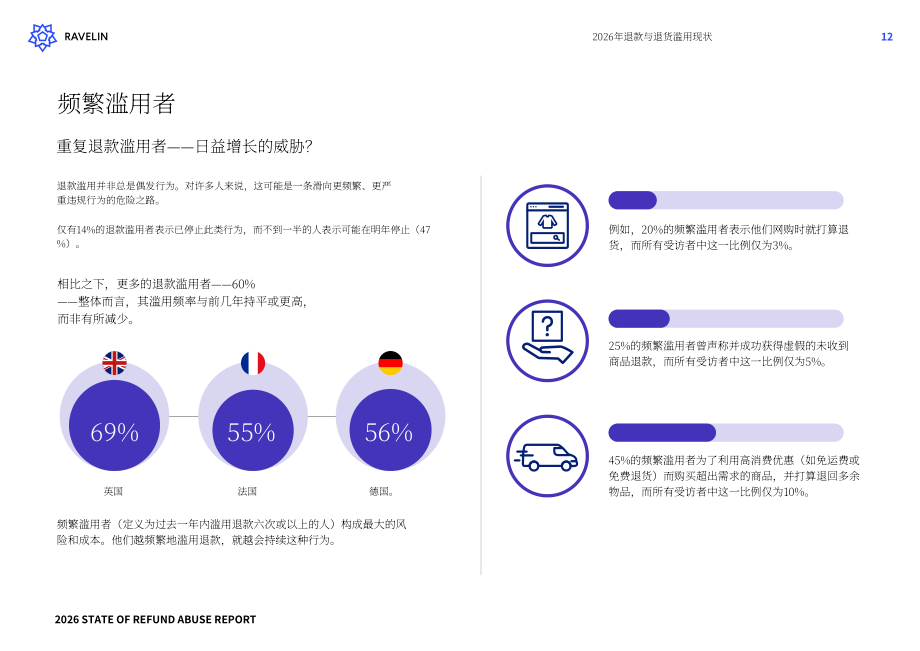Click the subheading 重复退款滥用者——日益增长的威胁?
This screenshot has width=920, height=651.
[184, 146]
